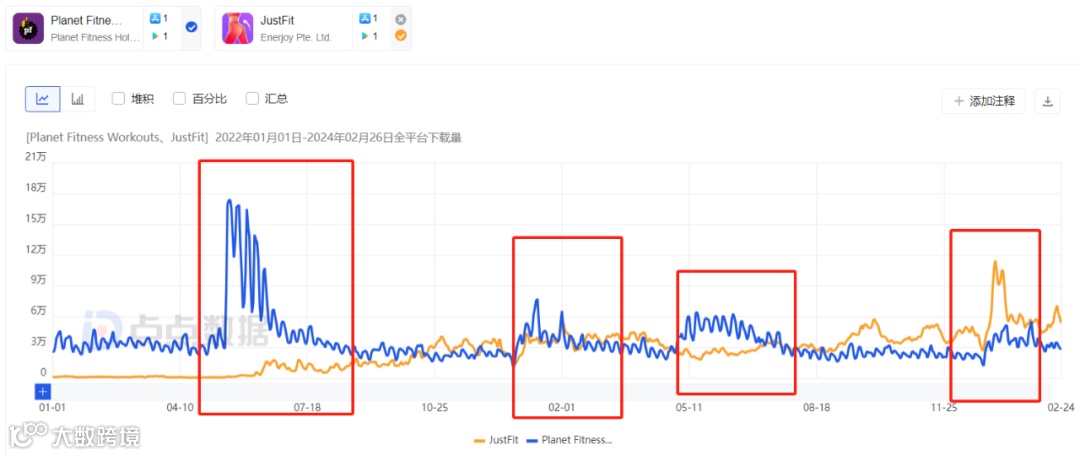Select the line chart view icon
Screen dimensions: 1080x456
coord(43,99)
